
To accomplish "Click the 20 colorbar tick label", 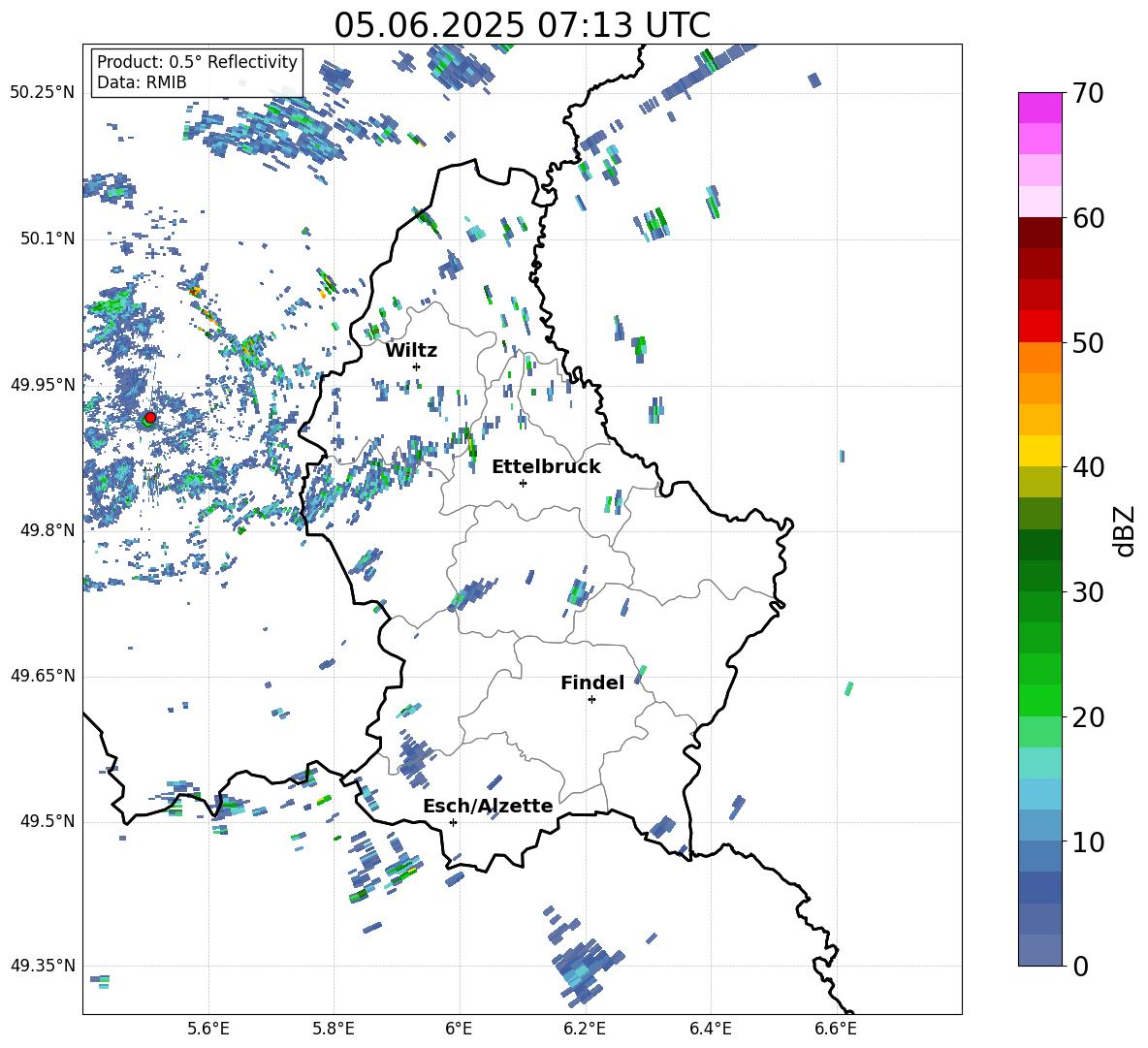I will coord(1088,717).
